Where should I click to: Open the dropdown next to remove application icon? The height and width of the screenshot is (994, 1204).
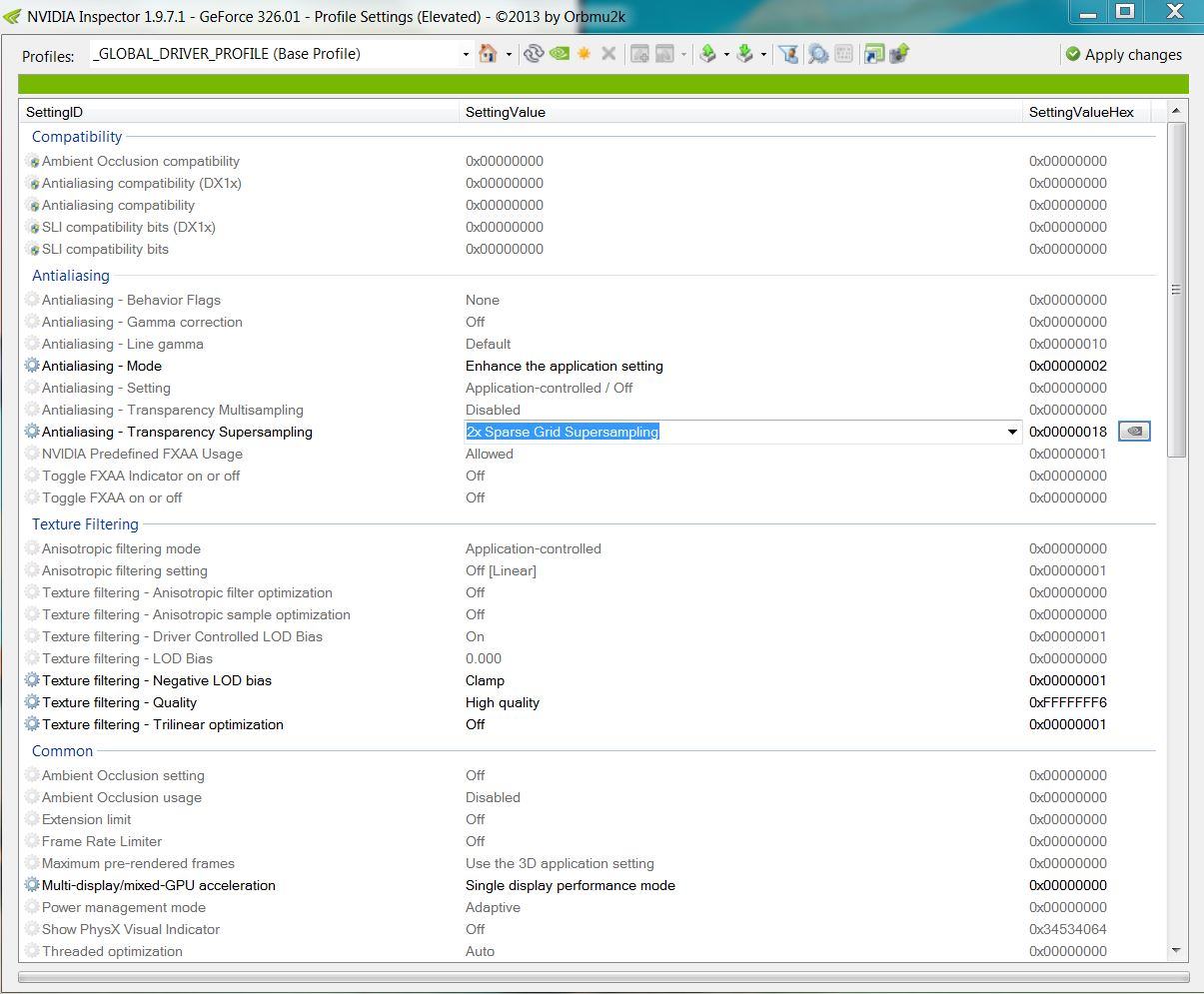683,55
